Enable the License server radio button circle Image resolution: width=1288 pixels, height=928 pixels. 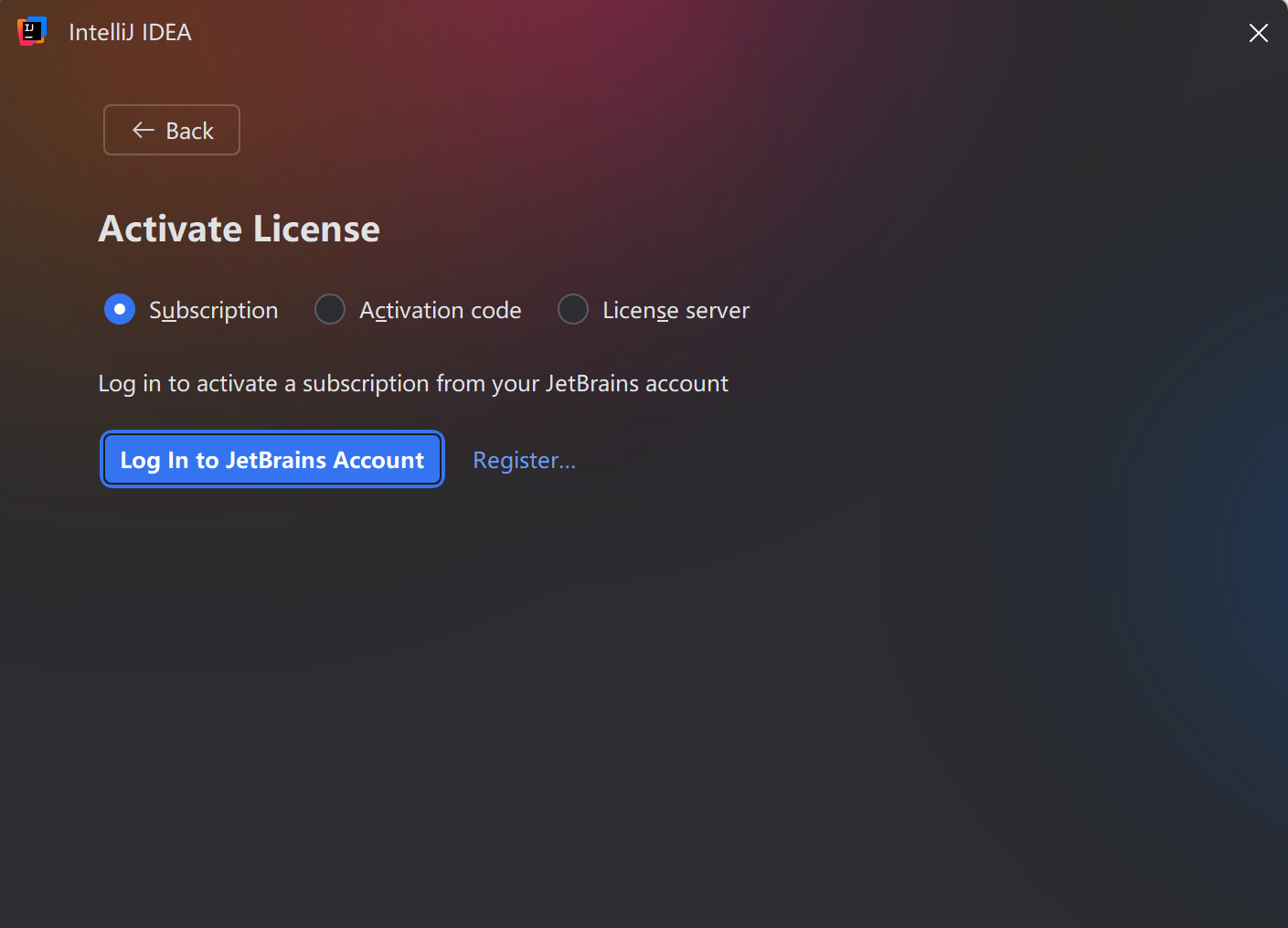(573, 309)
